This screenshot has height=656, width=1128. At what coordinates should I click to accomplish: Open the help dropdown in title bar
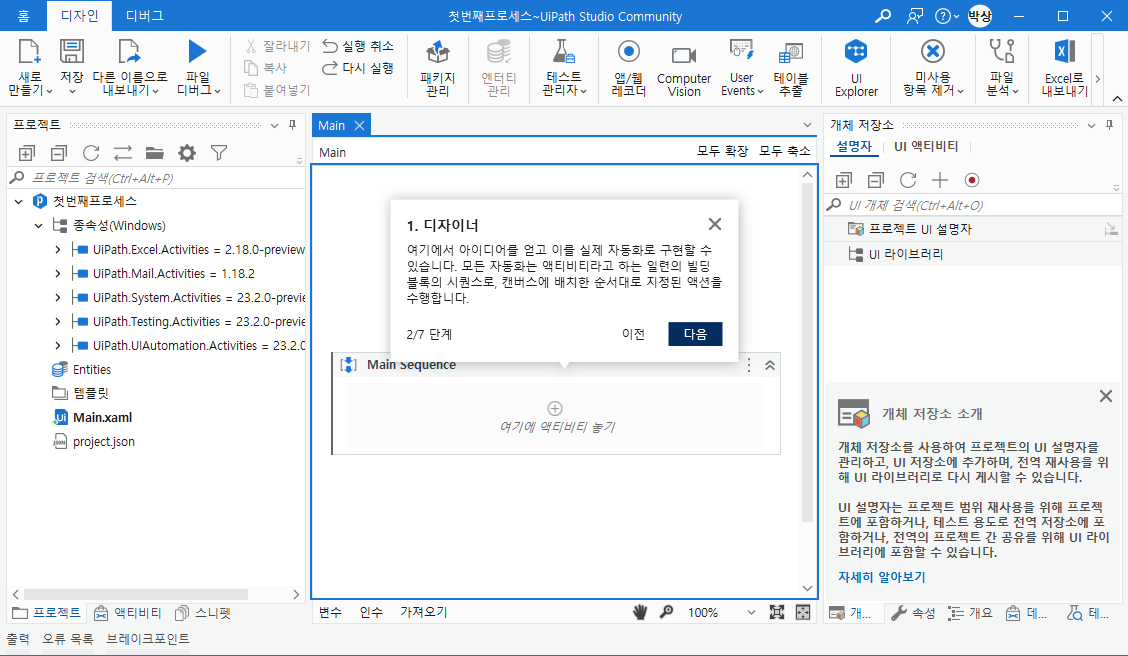[x=946, y=16]
